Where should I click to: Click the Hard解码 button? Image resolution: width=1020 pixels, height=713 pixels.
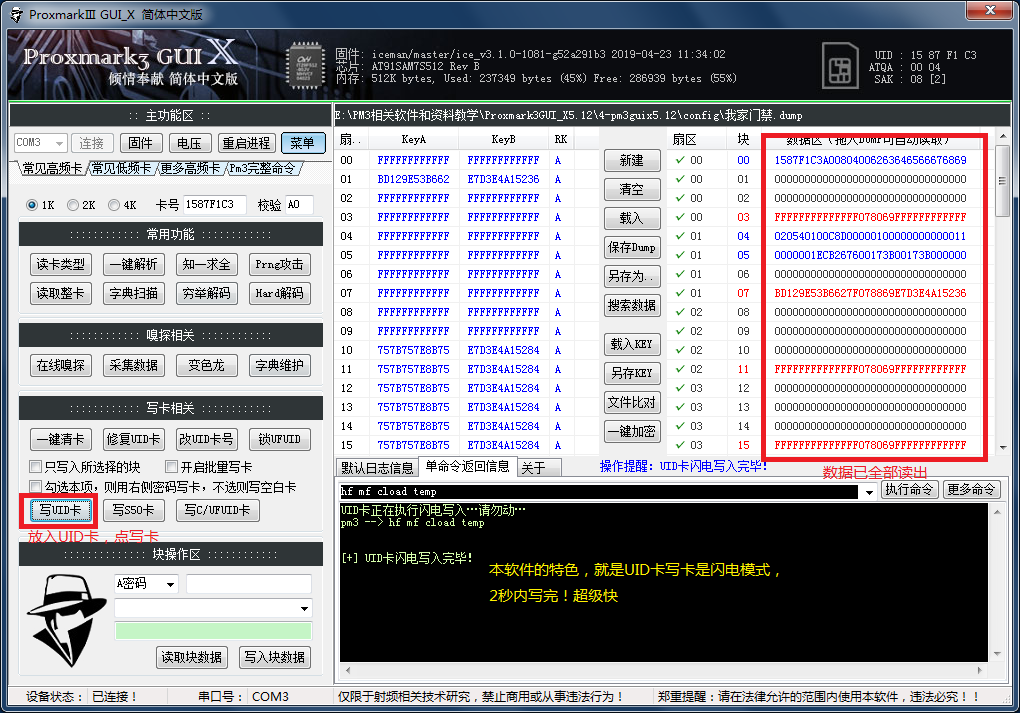[279, 293]
